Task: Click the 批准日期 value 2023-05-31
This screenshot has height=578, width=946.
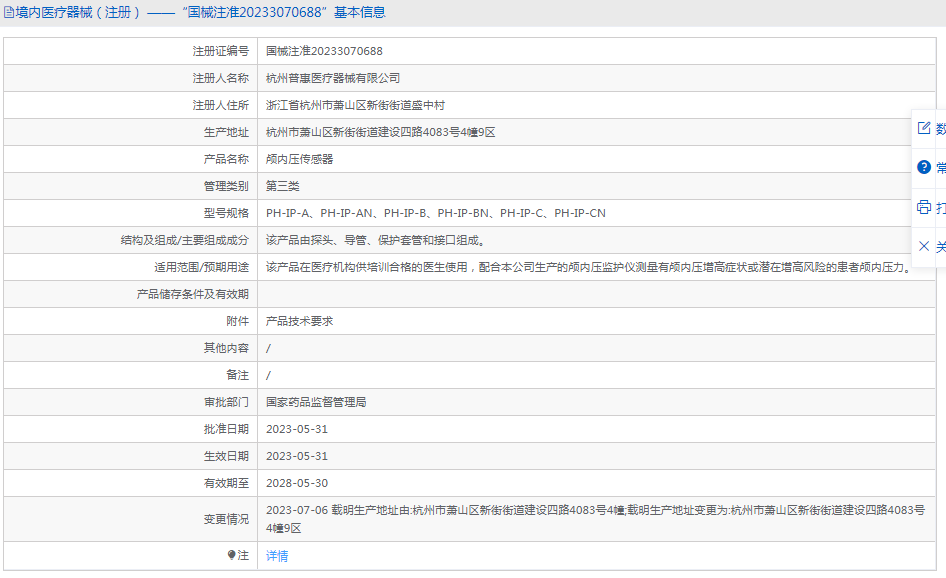Action: tap(297, 429)
